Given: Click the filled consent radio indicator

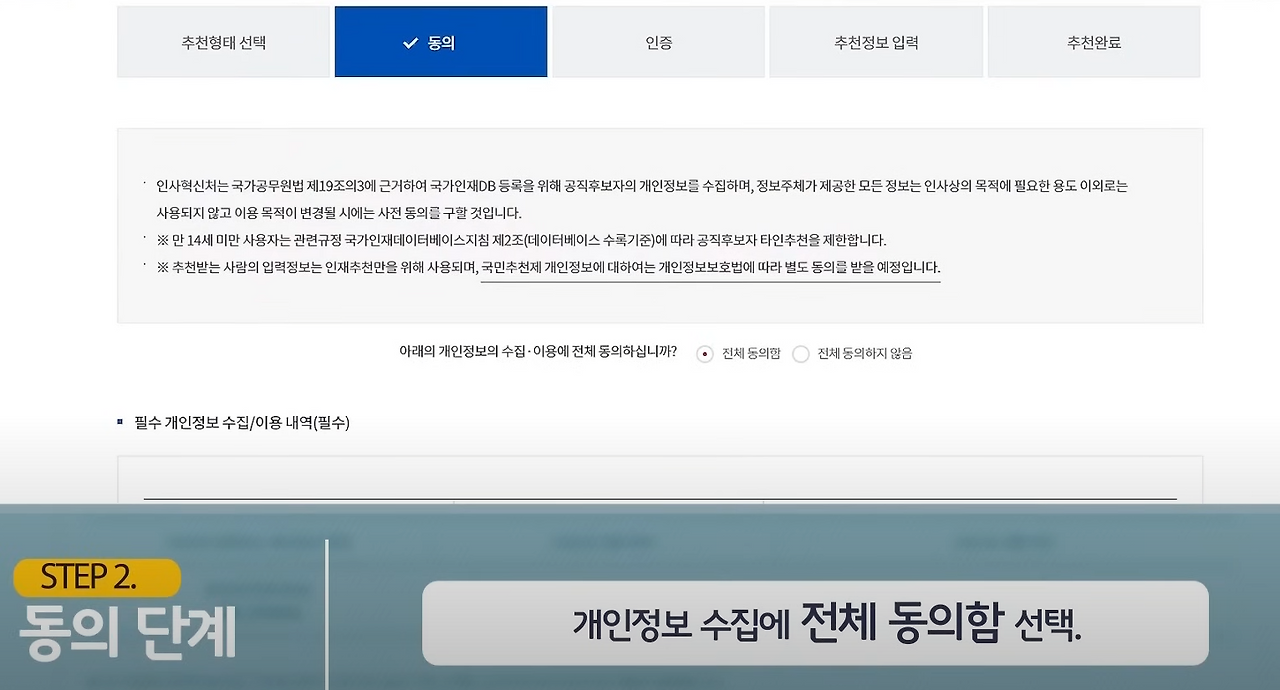Looking at the screenshot, I should tap(704, 354).
